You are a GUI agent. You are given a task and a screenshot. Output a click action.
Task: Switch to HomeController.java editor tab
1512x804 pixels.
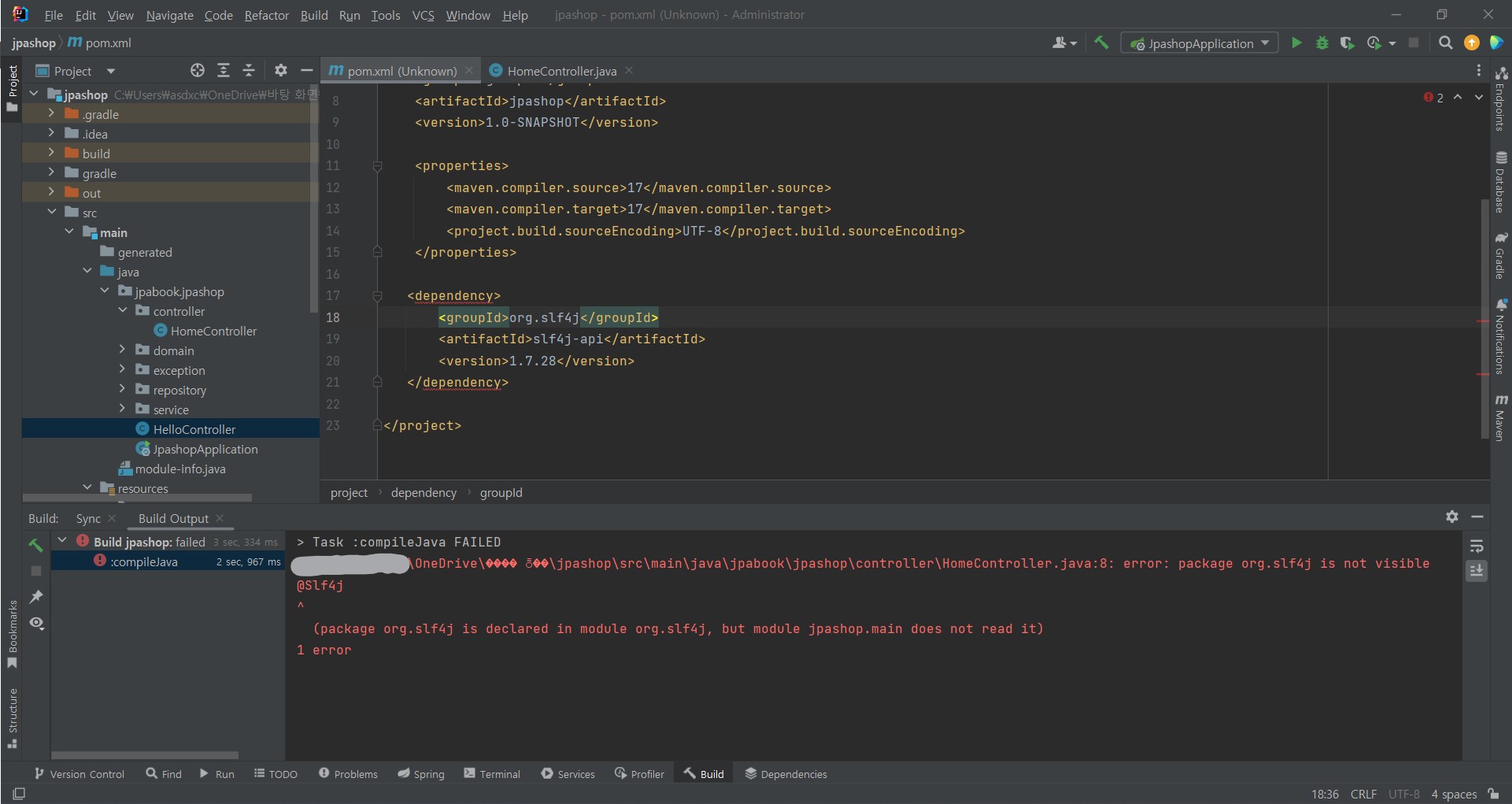tap(561, 71)
